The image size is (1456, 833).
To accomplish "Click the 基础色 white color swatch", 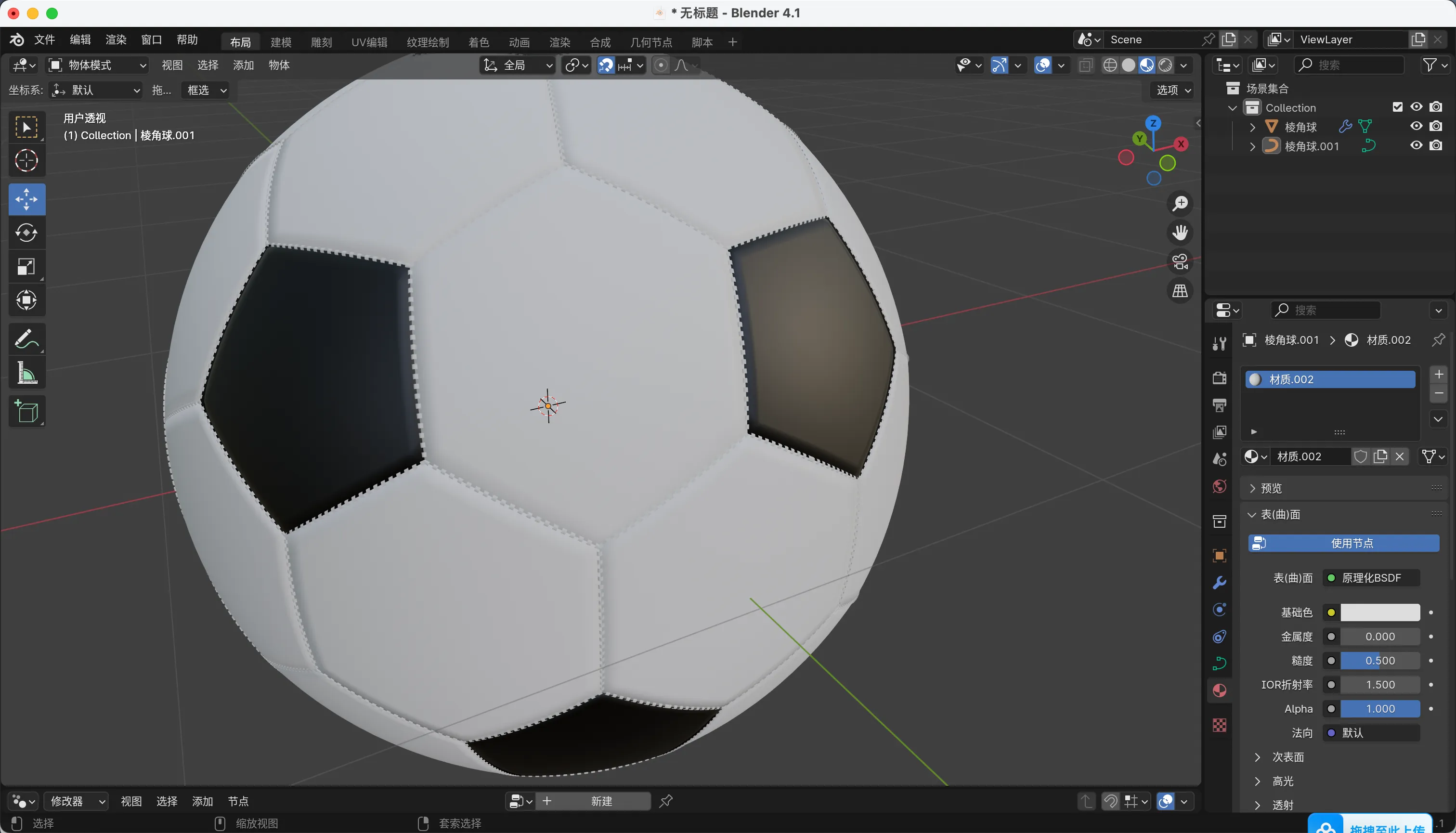I will click(1379, 612).
